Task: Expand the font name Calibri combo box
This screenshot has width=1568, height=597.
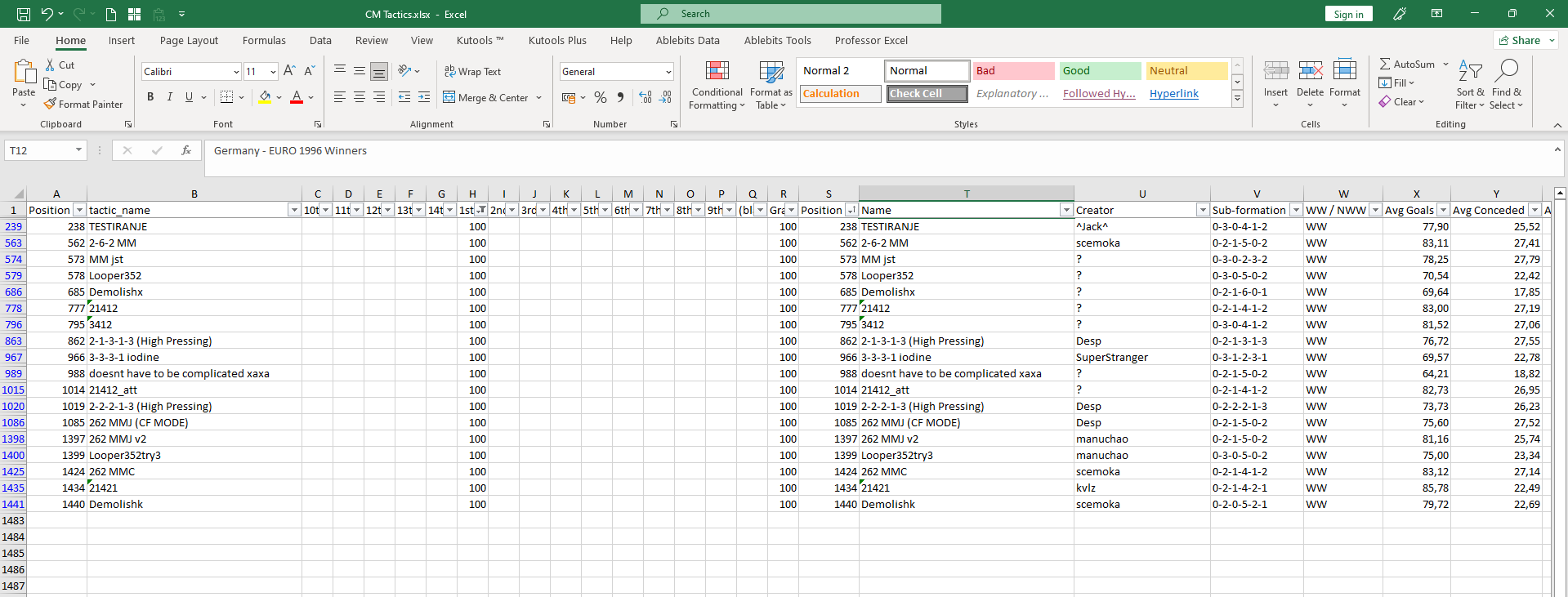Action: 236,72
